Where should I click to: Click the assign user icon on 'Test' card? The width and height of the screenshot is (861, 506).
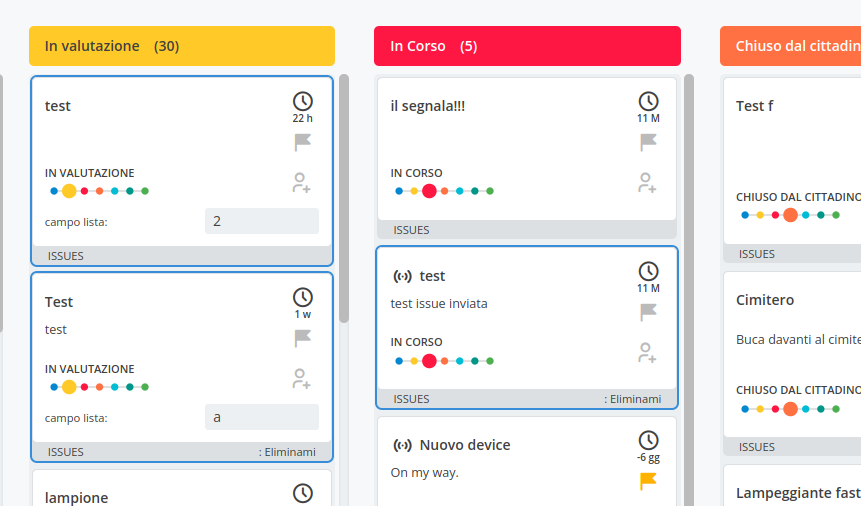pyautogui.click(x=301, y=379)
